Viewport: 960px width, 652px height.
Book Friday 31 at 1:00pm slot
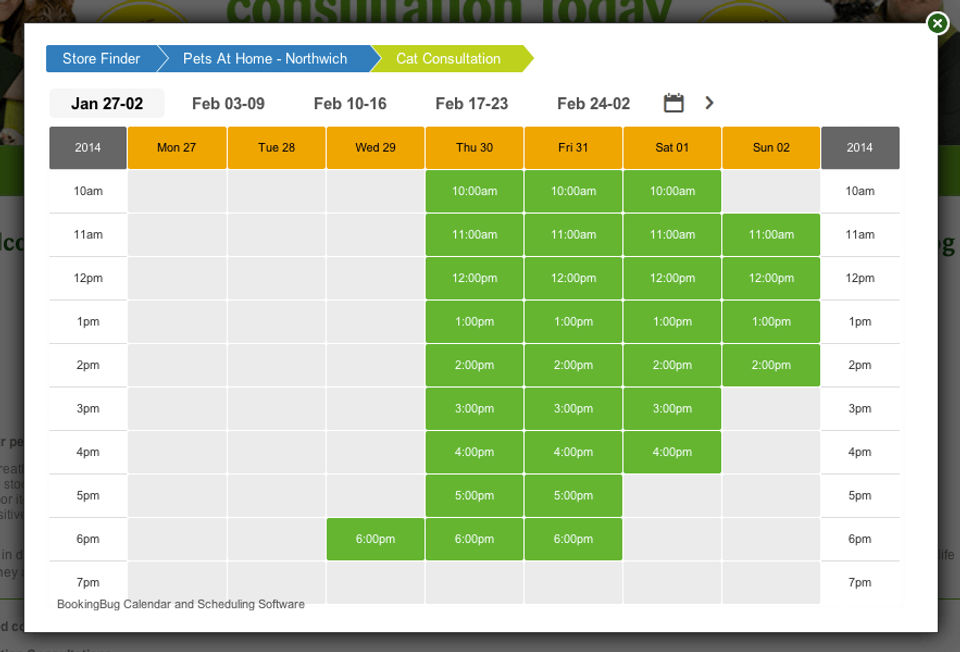pos(574,321)
